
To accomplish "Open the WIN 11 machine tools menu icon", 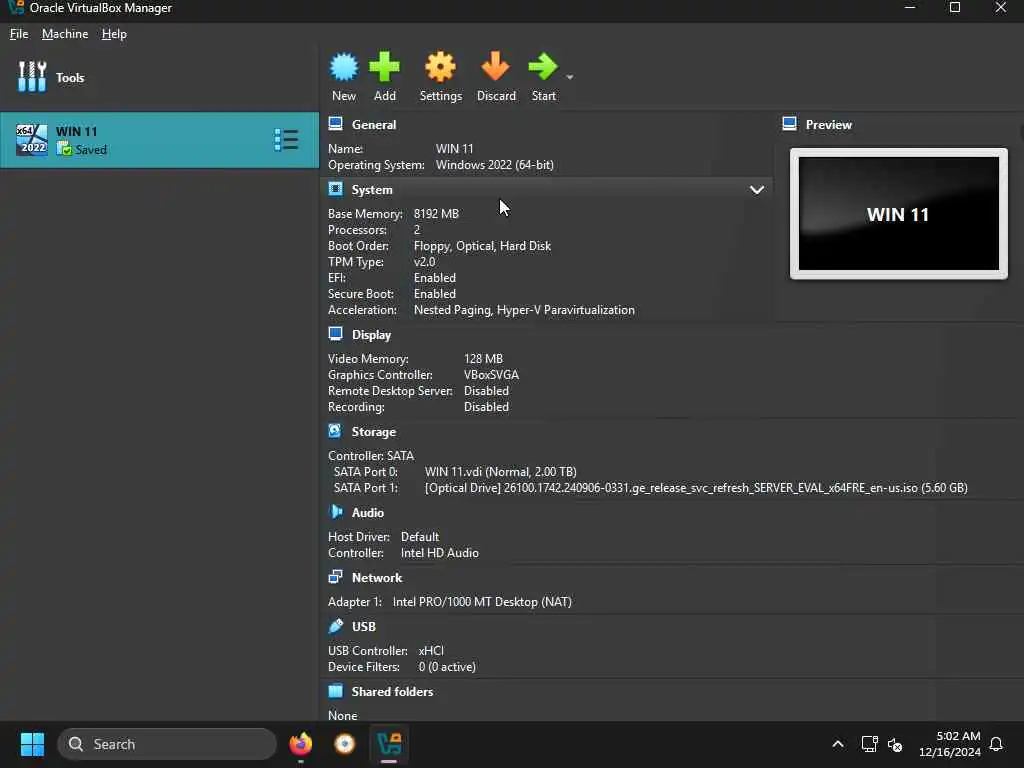I will click(x=287, y=140).
